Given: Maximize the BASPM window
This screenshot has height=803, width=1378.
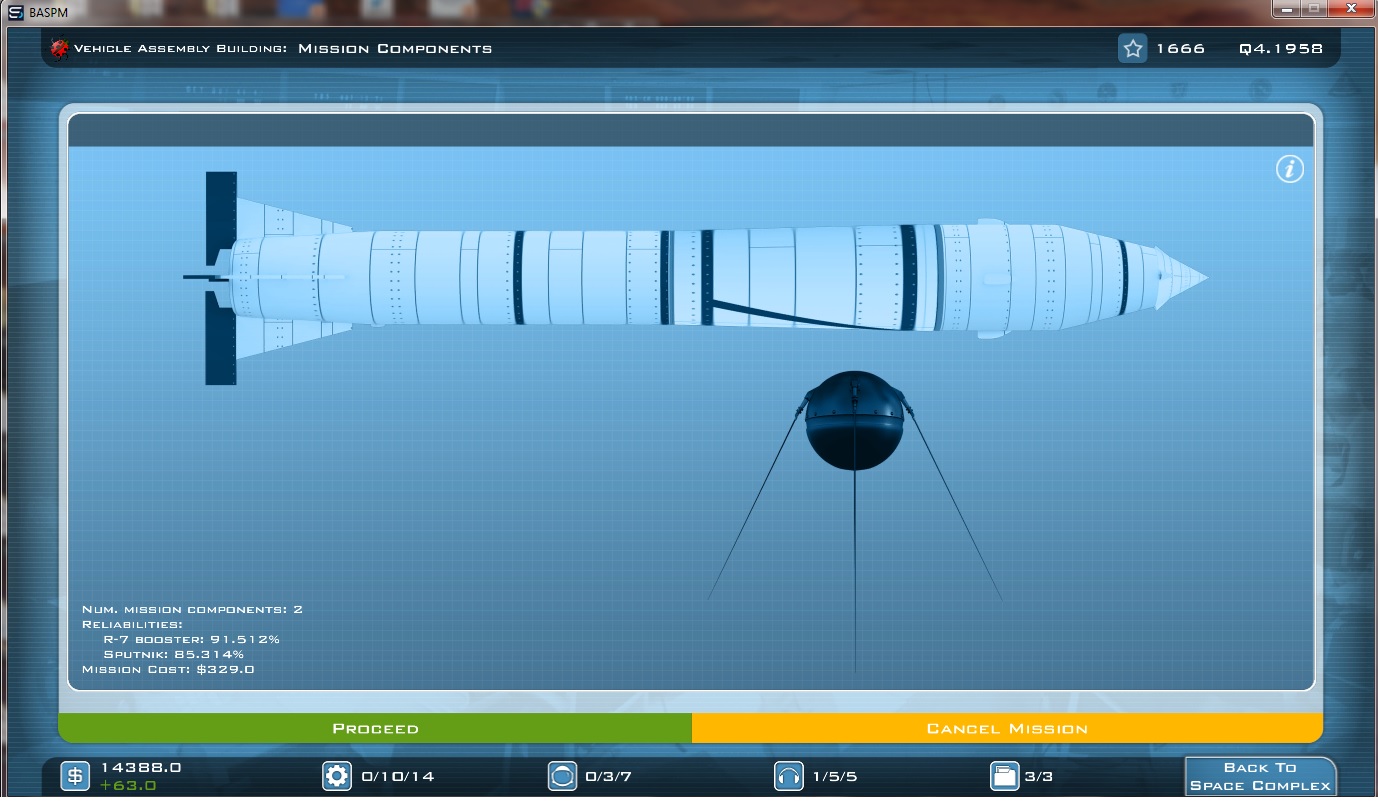Looking at the screenshot, I should coord(1312,8).
